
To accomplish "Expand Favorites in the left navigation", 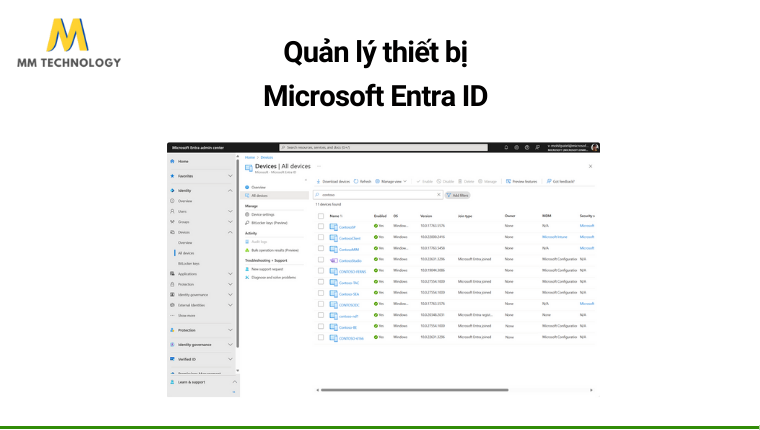I will (x=230, y=176).
